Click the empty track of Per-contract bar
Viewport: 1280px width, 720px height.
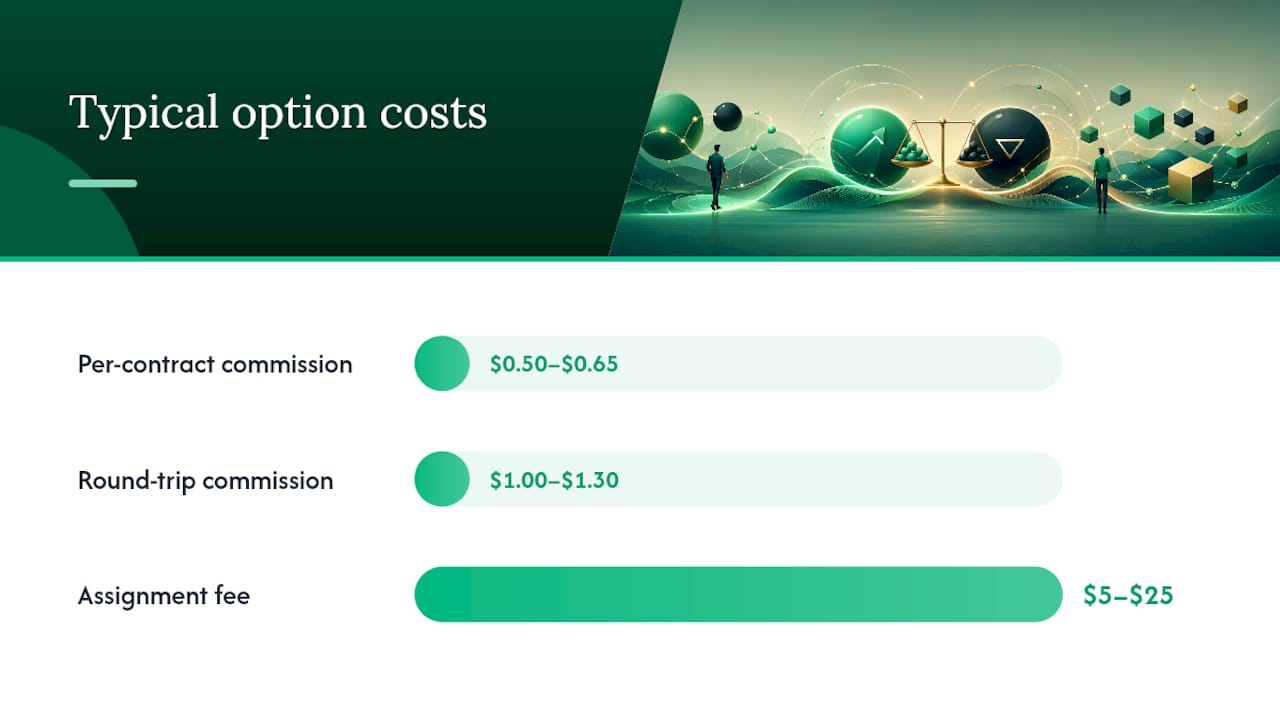(x=766, y=363)
